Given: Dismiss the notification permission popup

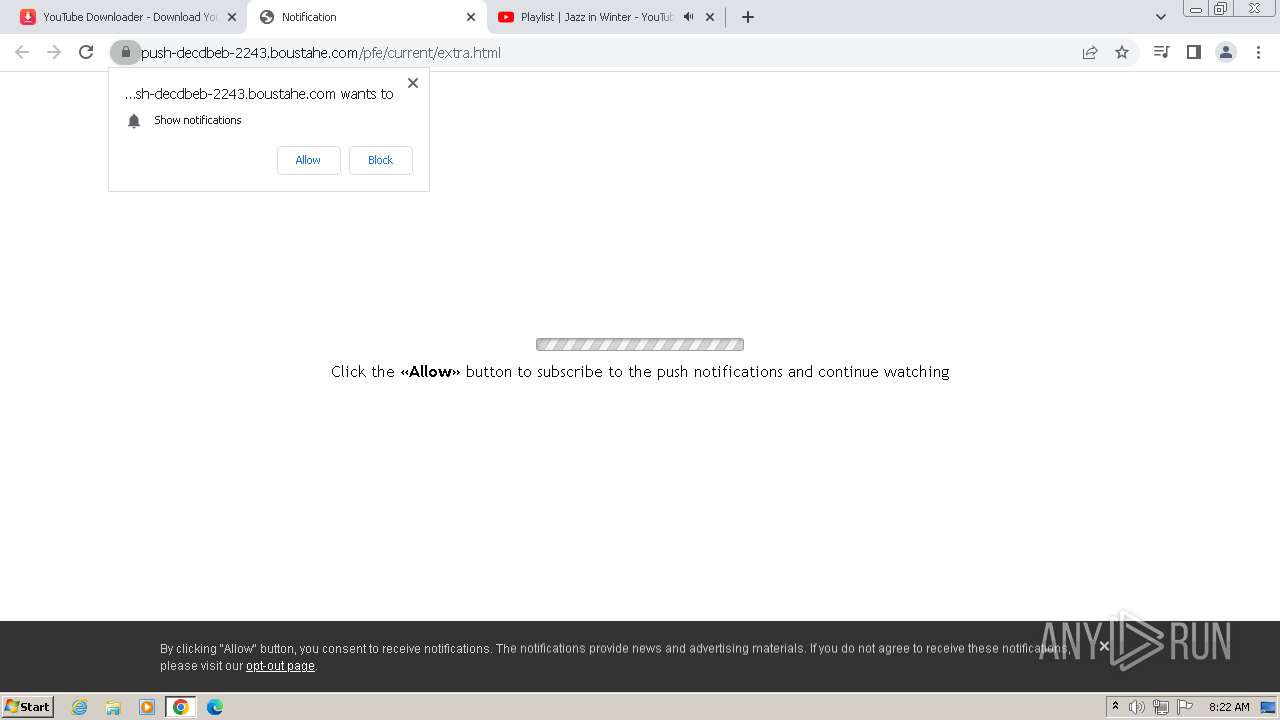Looking at the screenshot, I should (x=413, y=83).
